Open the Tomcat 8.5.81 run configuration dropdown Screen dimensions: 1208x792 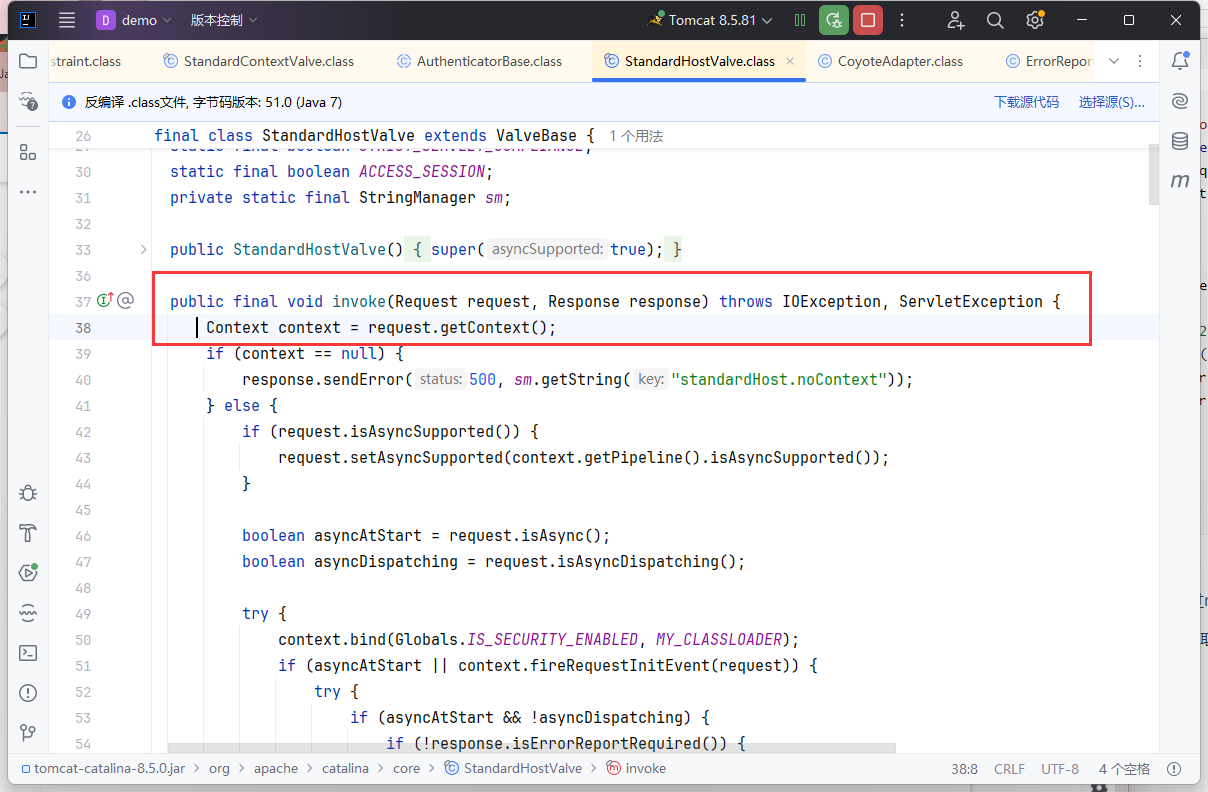pos(712,20)
